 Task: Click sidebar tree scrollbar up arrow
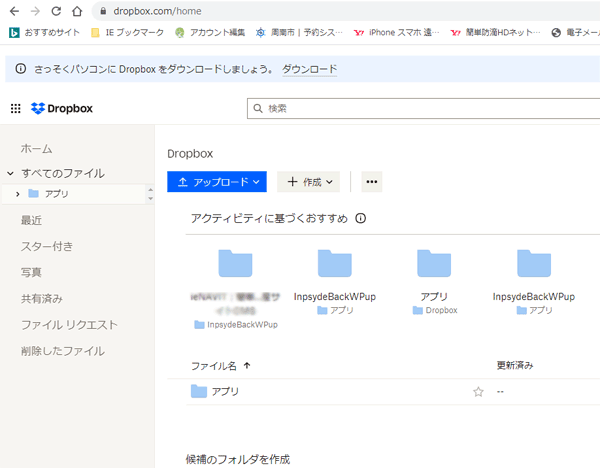[x=150, y=189]
